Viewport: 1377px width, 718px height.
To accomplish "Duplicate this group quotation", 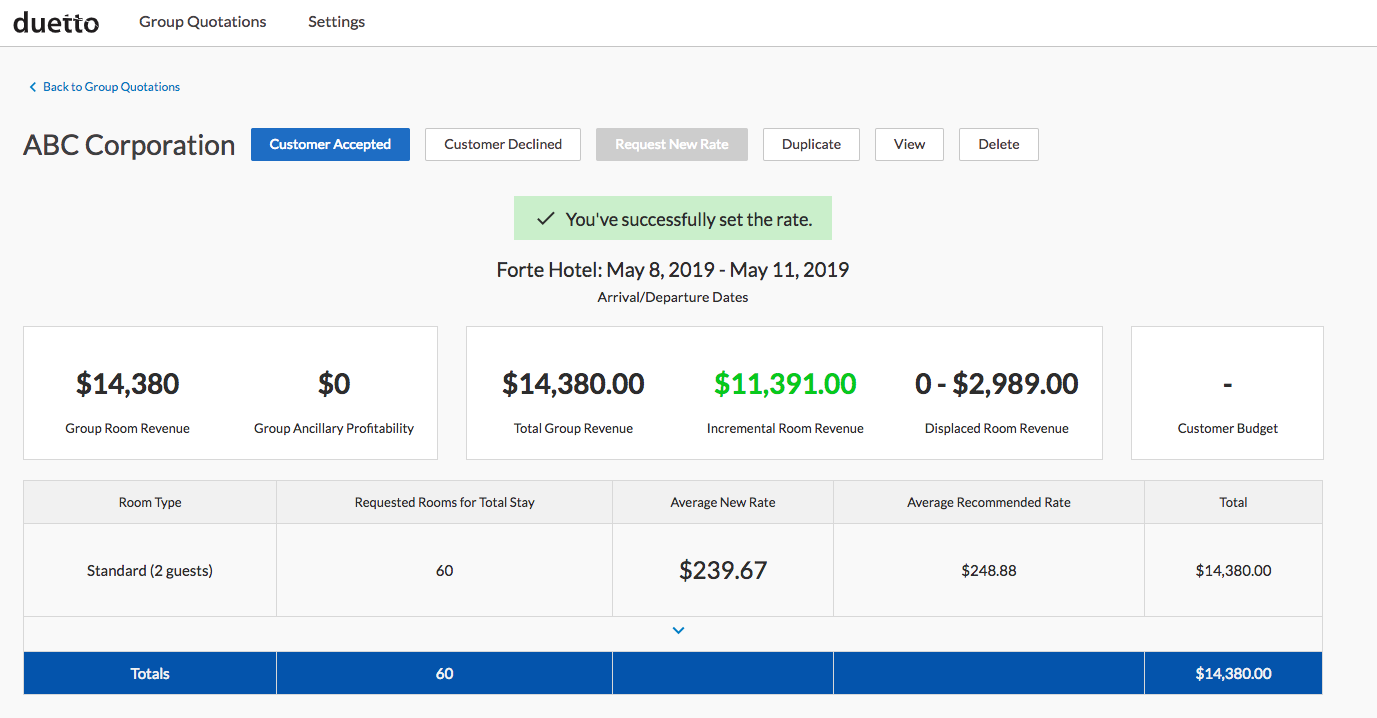I will pos(811,144).
